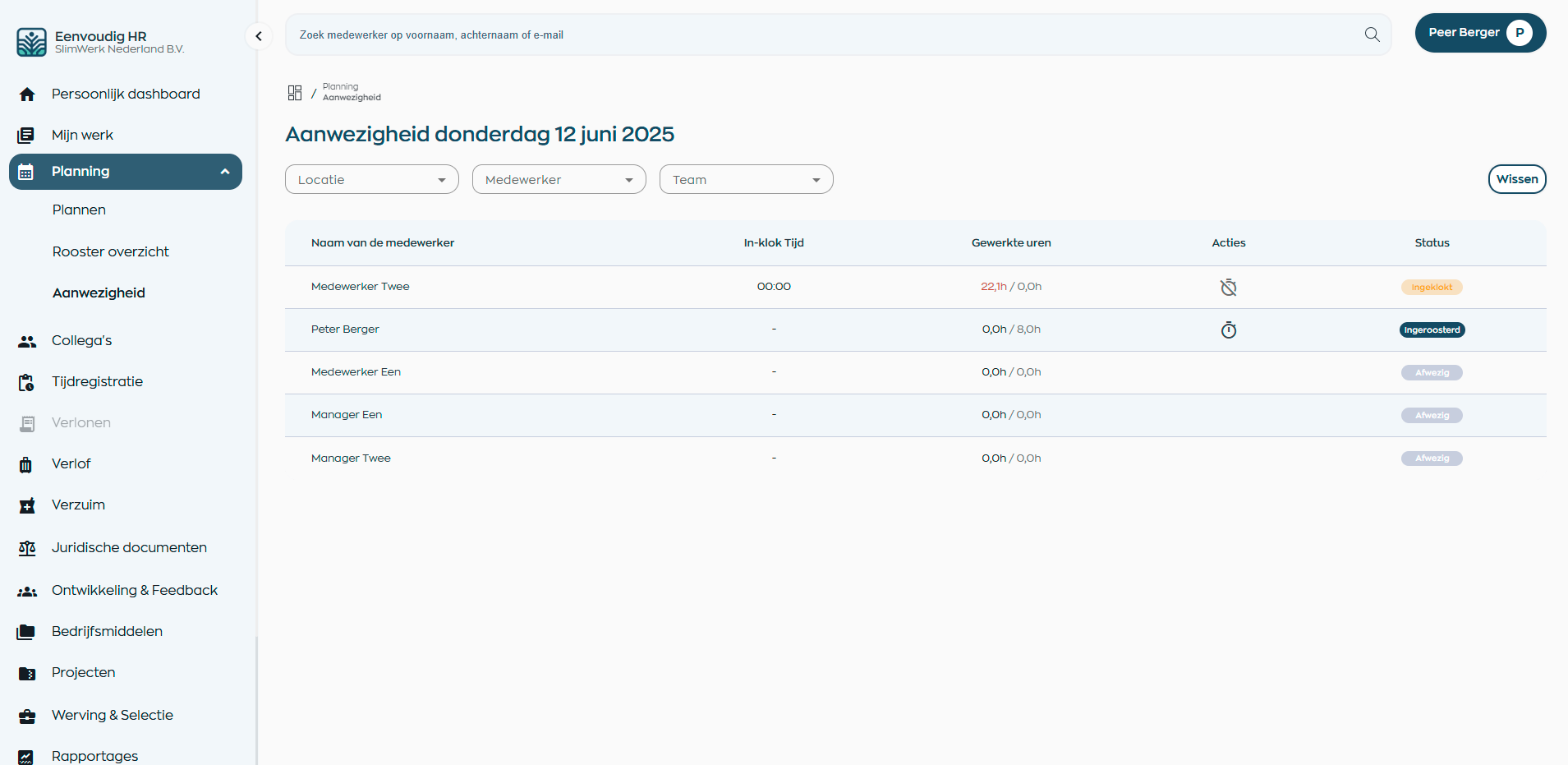The width and height of the screenshot is (1568, 765).
Task: Click the Verlof suitcase icon
Action: pos(26,464)
